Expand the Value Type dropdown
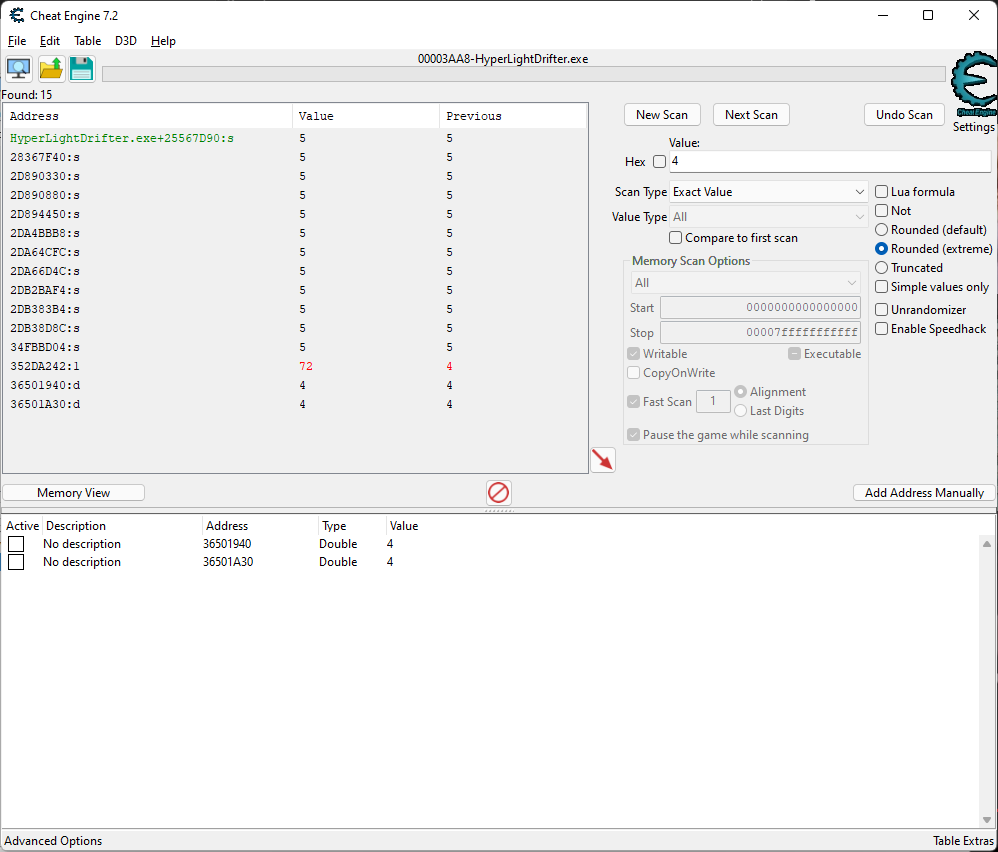The image size is (998, 852). (x=768, y=217)
